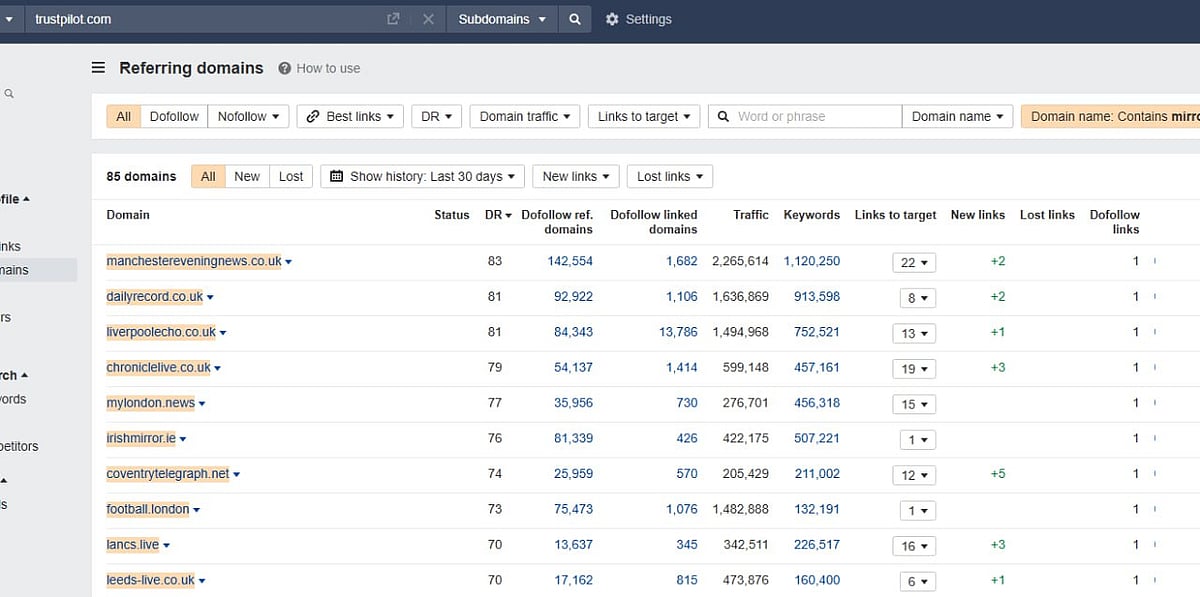Select the All link-type filter
The image size is (1200, 597).
pyautogui.click(x=124, y=116)
